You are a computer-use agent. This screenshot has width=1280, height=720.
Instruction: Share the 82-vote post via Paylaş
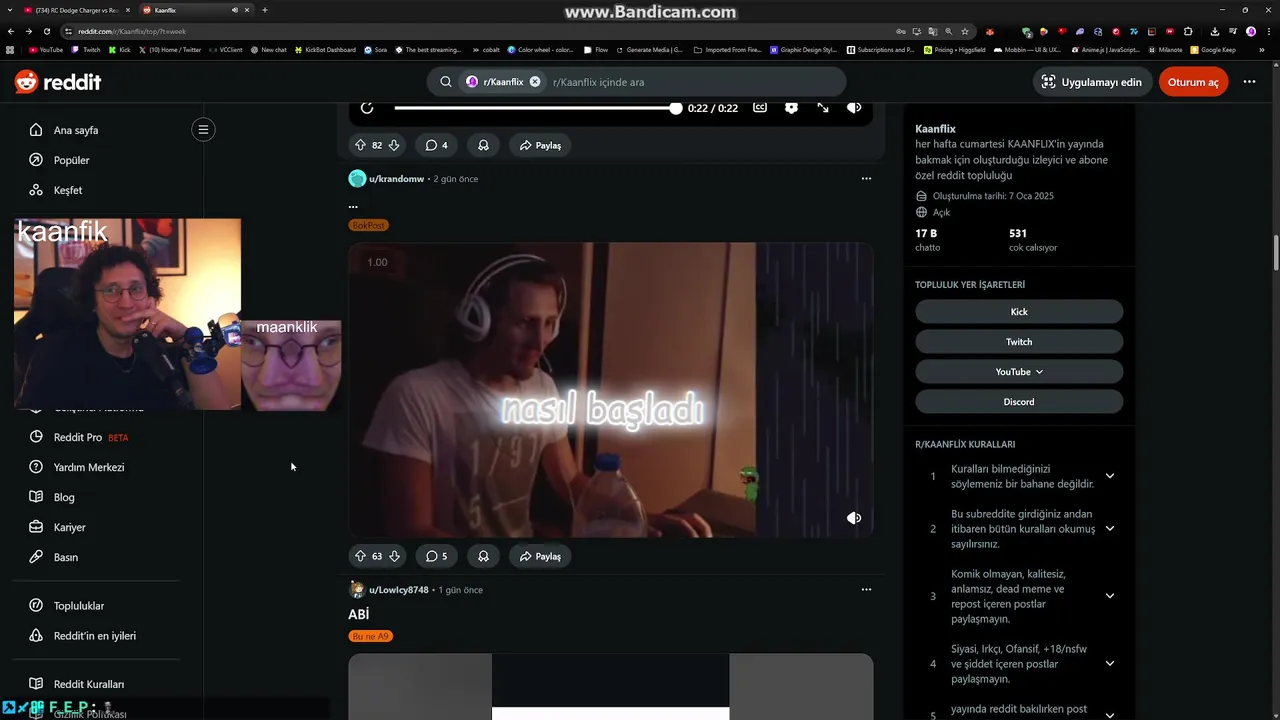point(540,145)
